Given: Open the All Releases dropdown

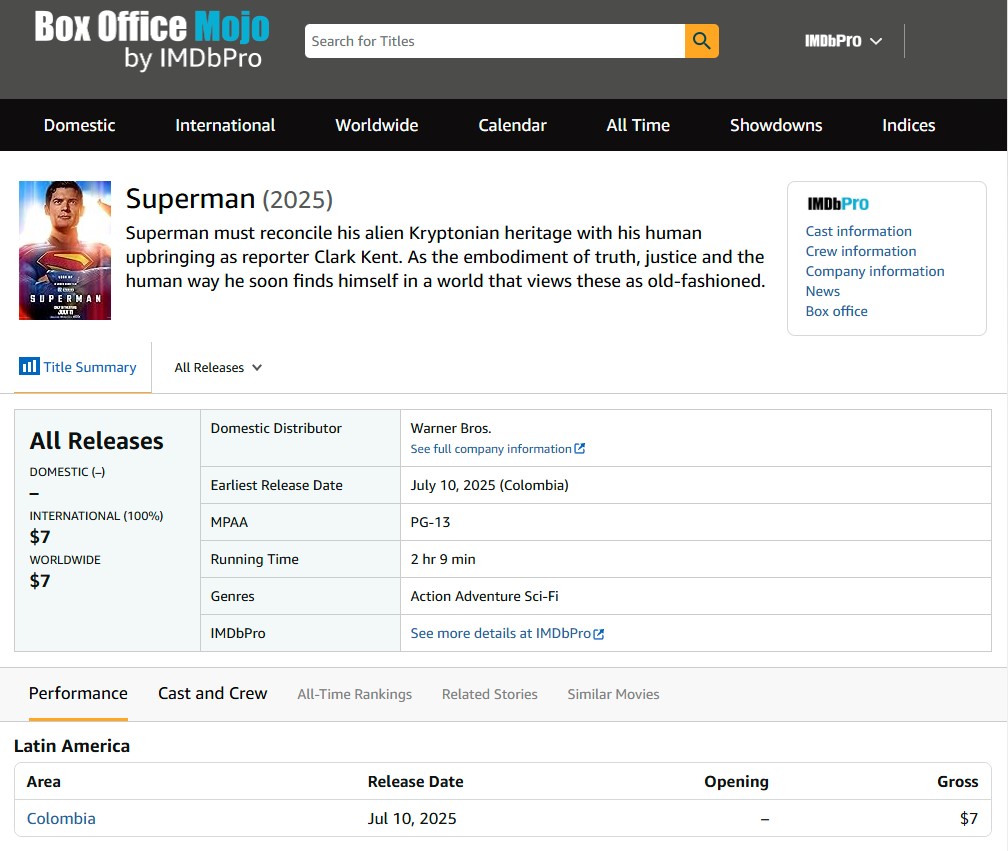Looking at the screenshot, I should [x=218, y=368].
